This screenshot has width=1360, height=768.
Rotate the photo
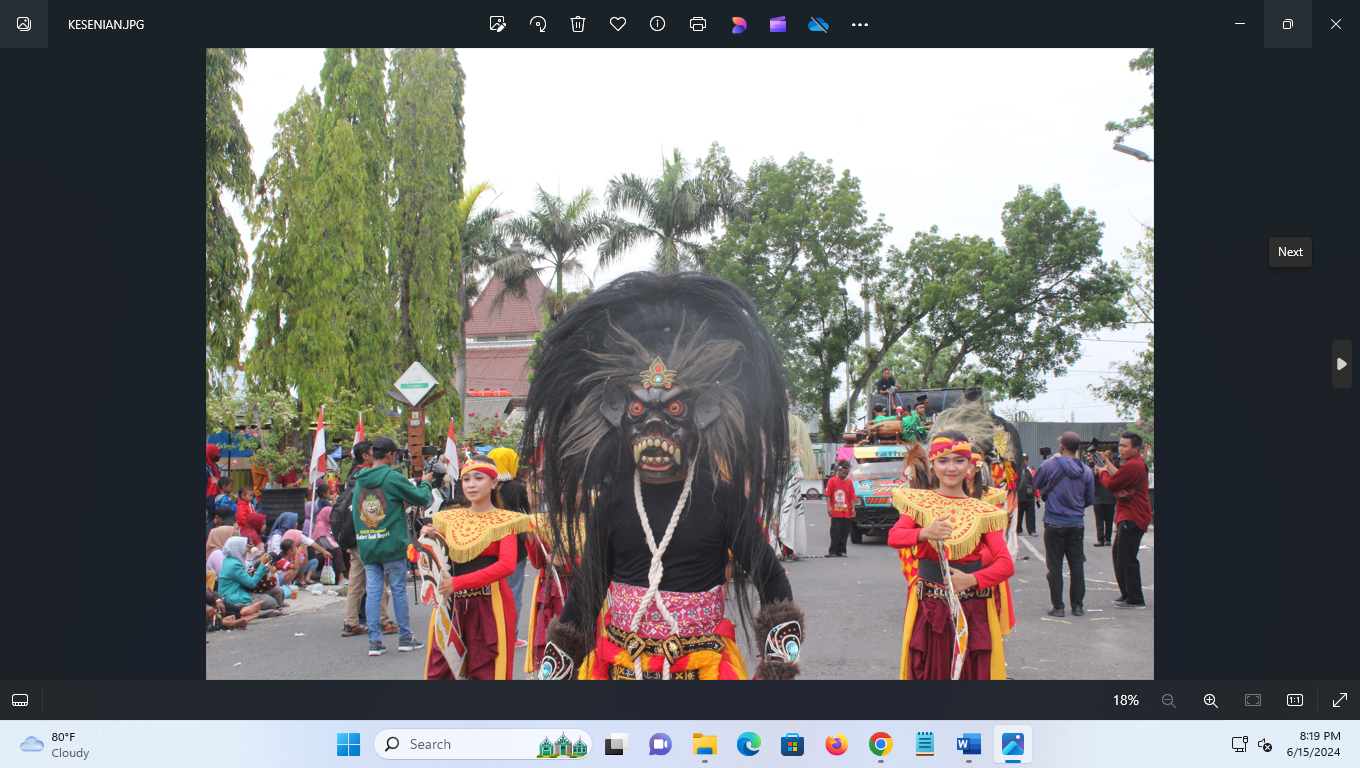click(x=537, y=24)
